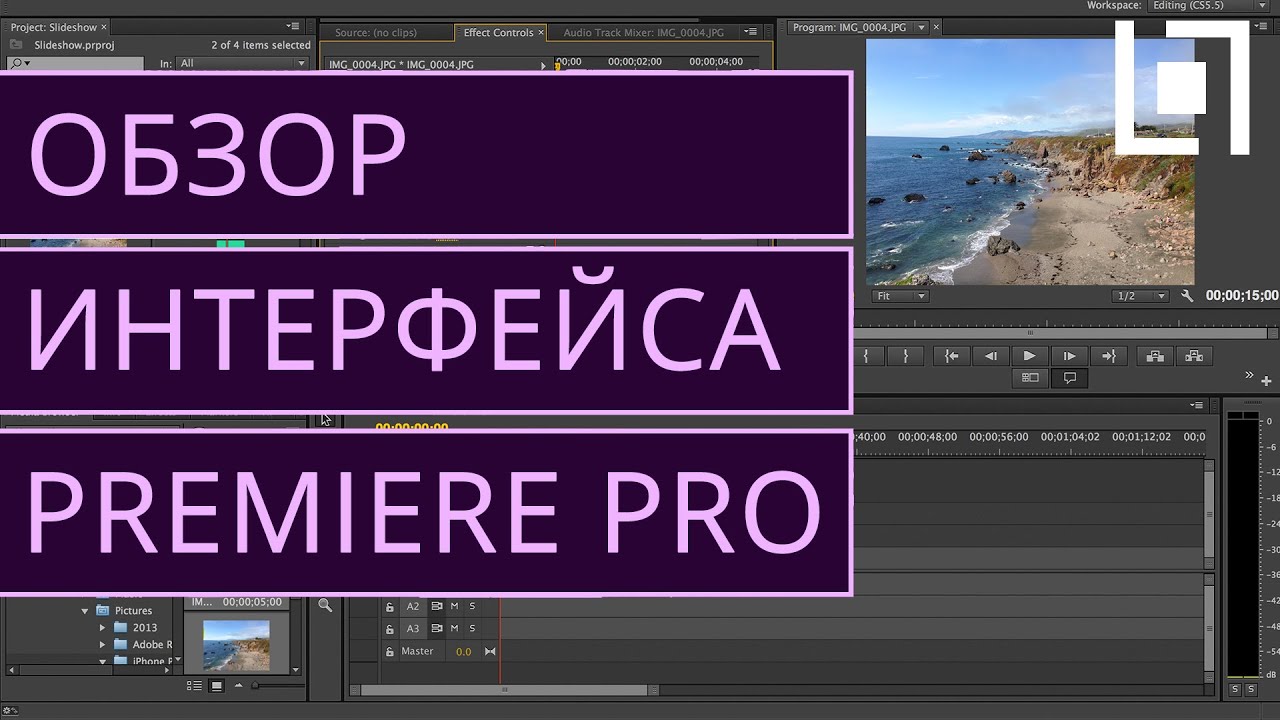Screen dimensions: 1280x720
Task: Switch to Source (no clips) tab
Action: click(x=376, y=32)
